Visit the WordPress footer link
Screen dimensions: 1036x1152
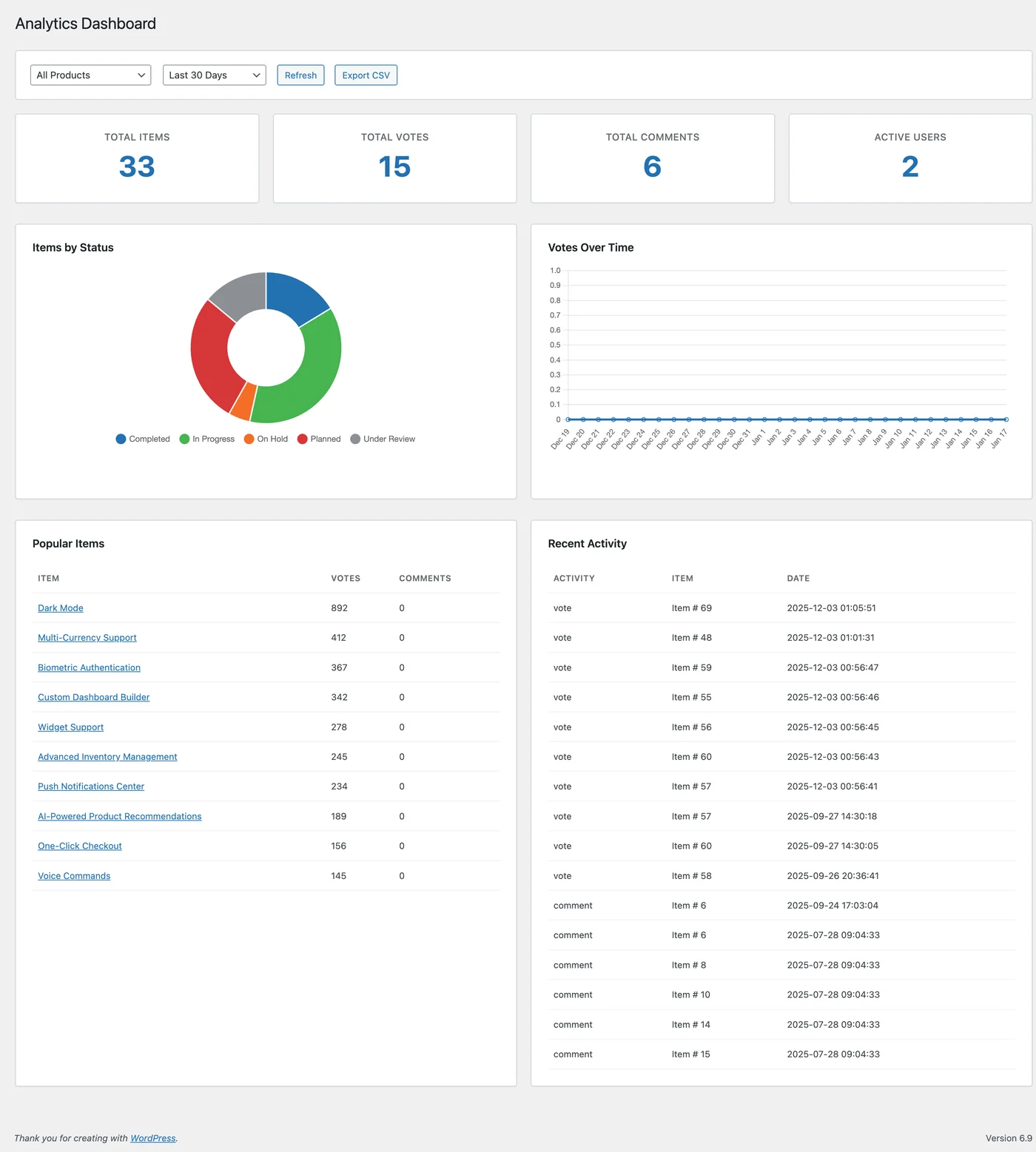(x=153, y=1138)
